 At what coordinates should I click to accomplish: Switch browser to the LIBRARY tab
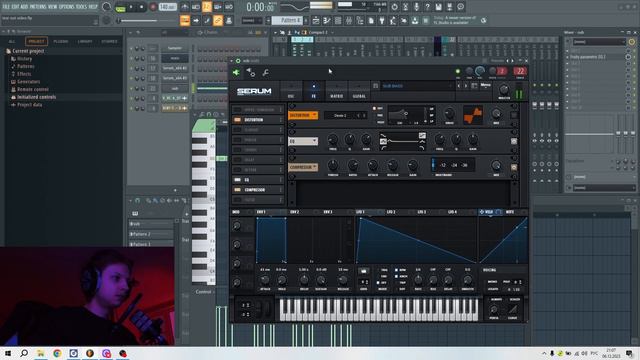pyautogui.click(x=85, y=41)
